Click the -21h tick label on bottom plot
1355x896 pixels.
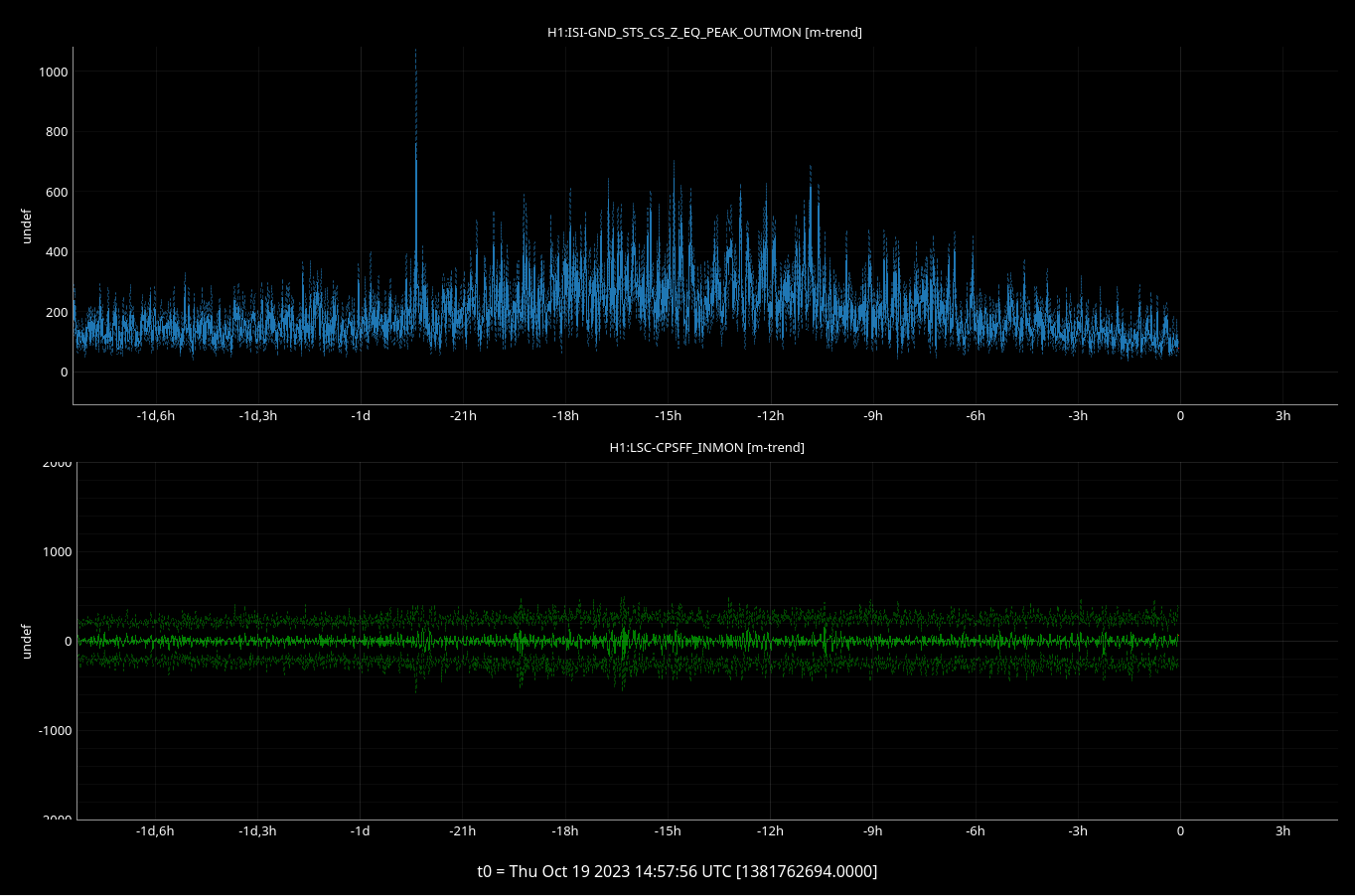[462, 831]
